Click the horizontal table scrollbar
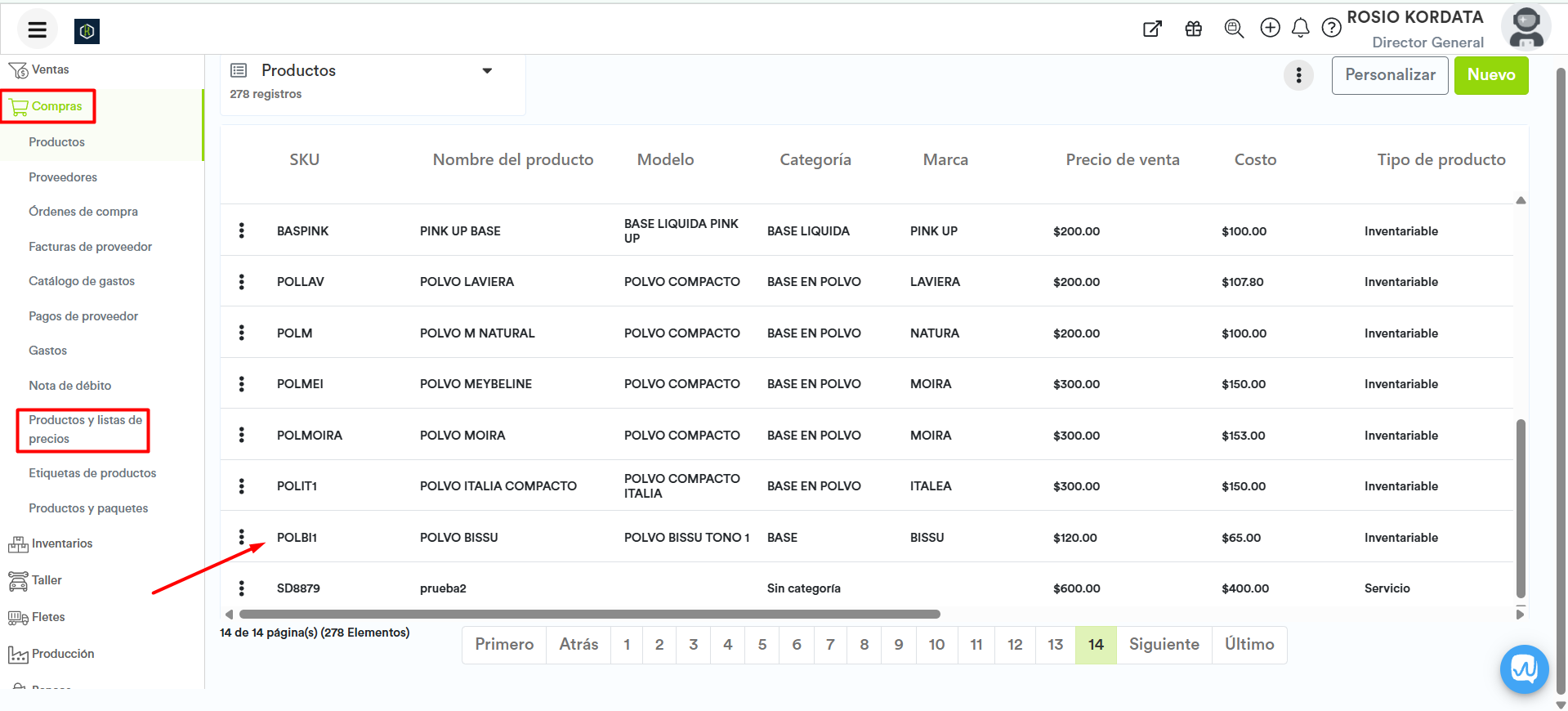 click(x=588, y=615)
